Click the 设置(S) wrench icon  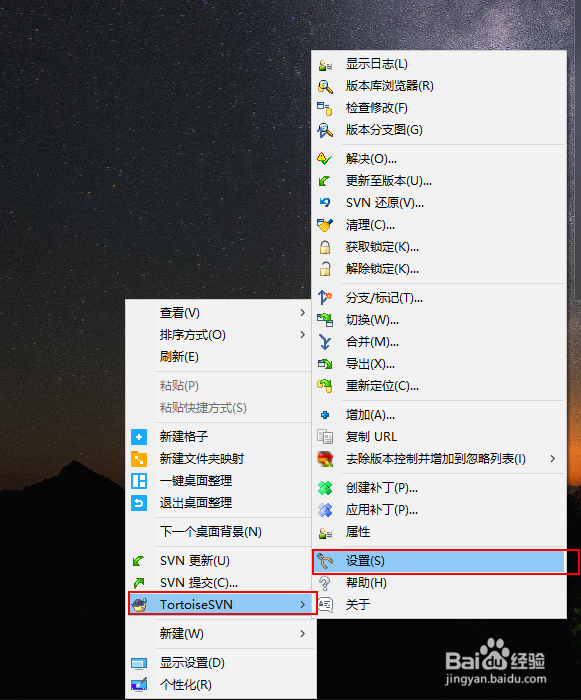click(325, 561)
